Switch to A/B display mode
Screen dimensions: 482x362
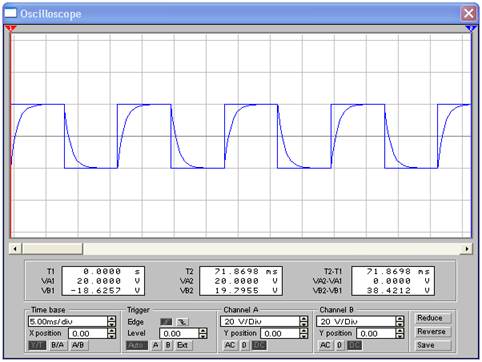[78, 345]
